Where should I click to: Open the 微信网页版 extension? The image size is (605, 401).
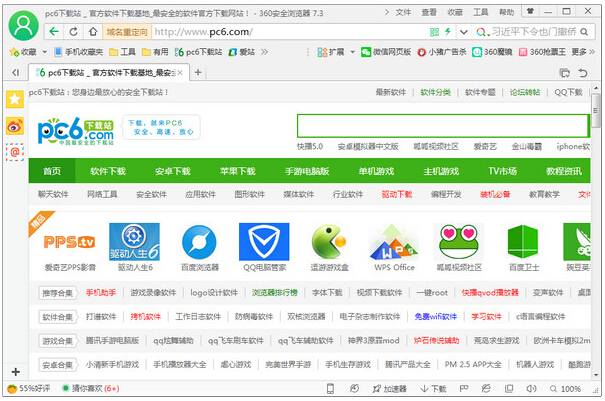tap(385, 52)
